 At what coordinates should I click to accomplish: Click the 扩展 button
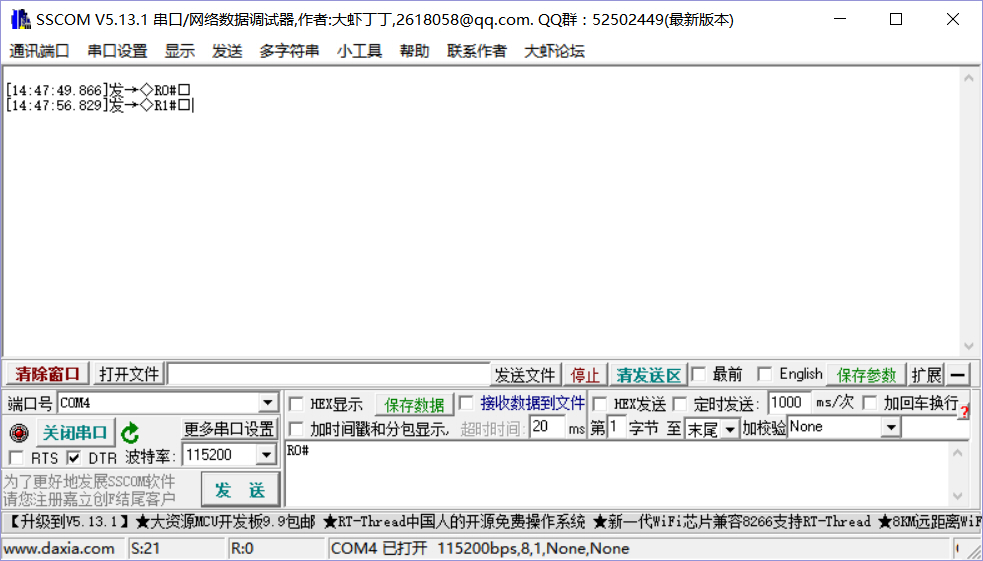point(927,375)
